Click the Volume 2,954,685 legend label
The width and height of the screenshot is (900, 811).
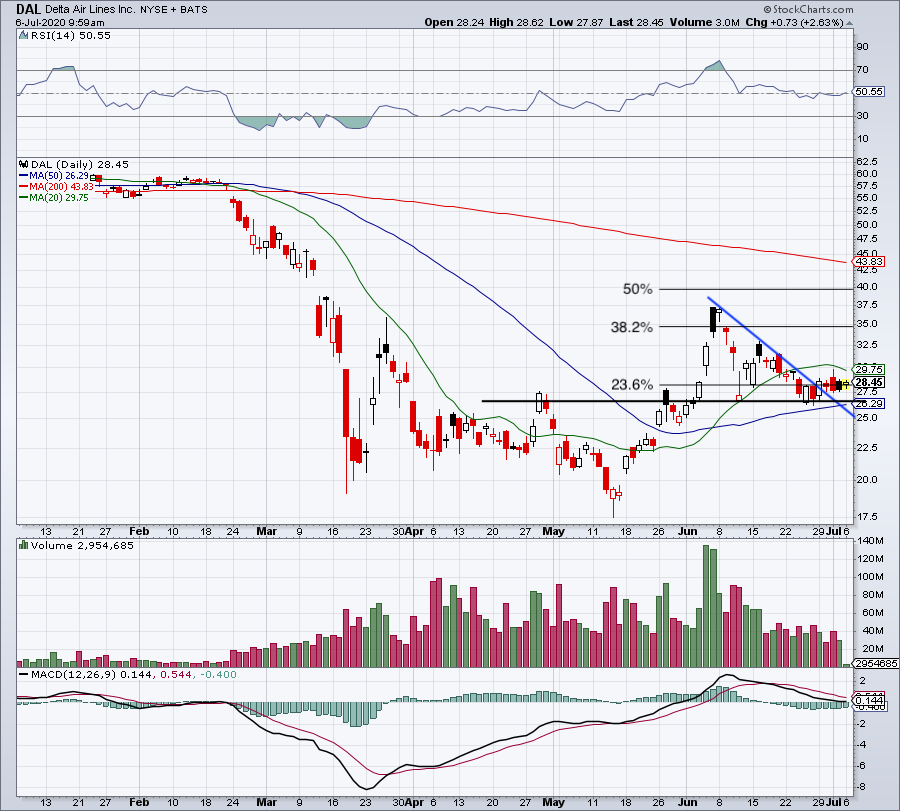click(x=82, y=546)
